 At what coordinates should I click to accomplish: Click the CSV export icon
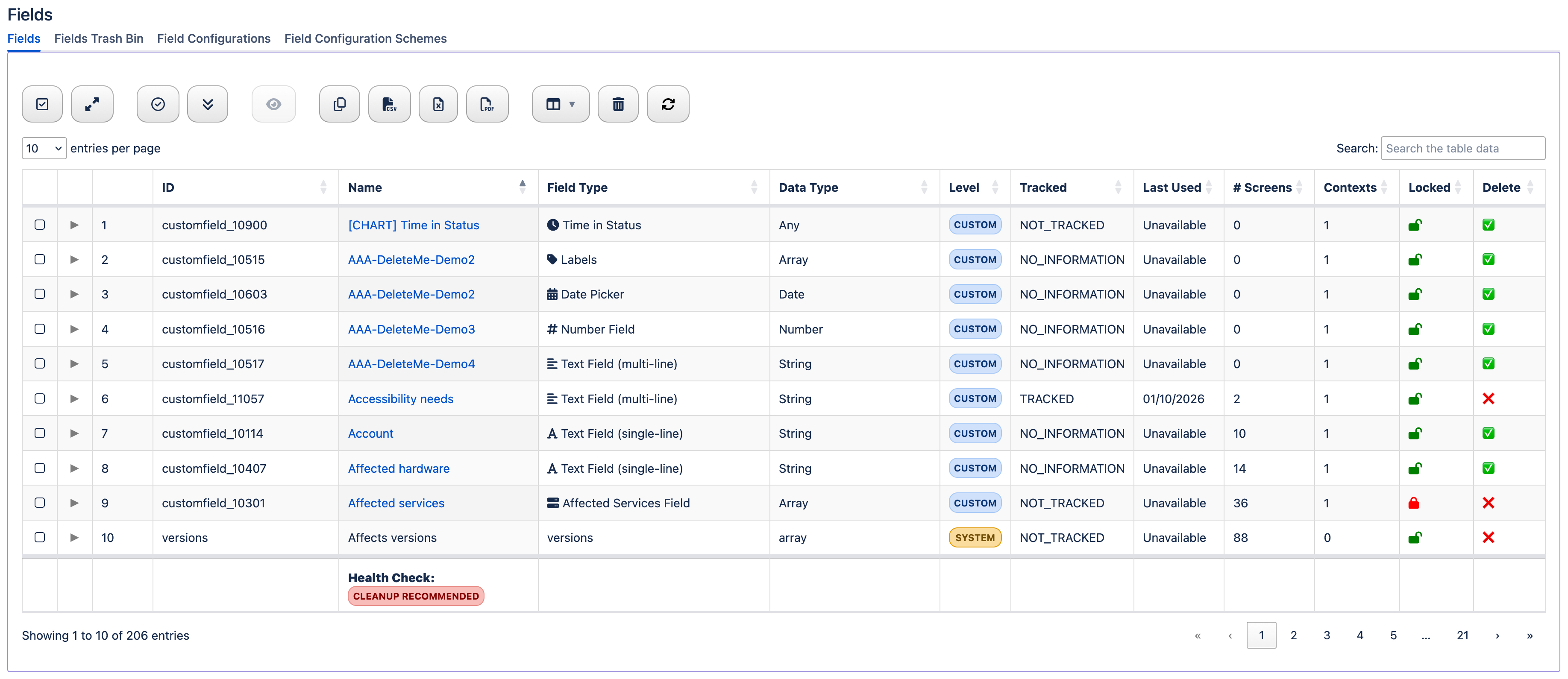tap(389, 104)
